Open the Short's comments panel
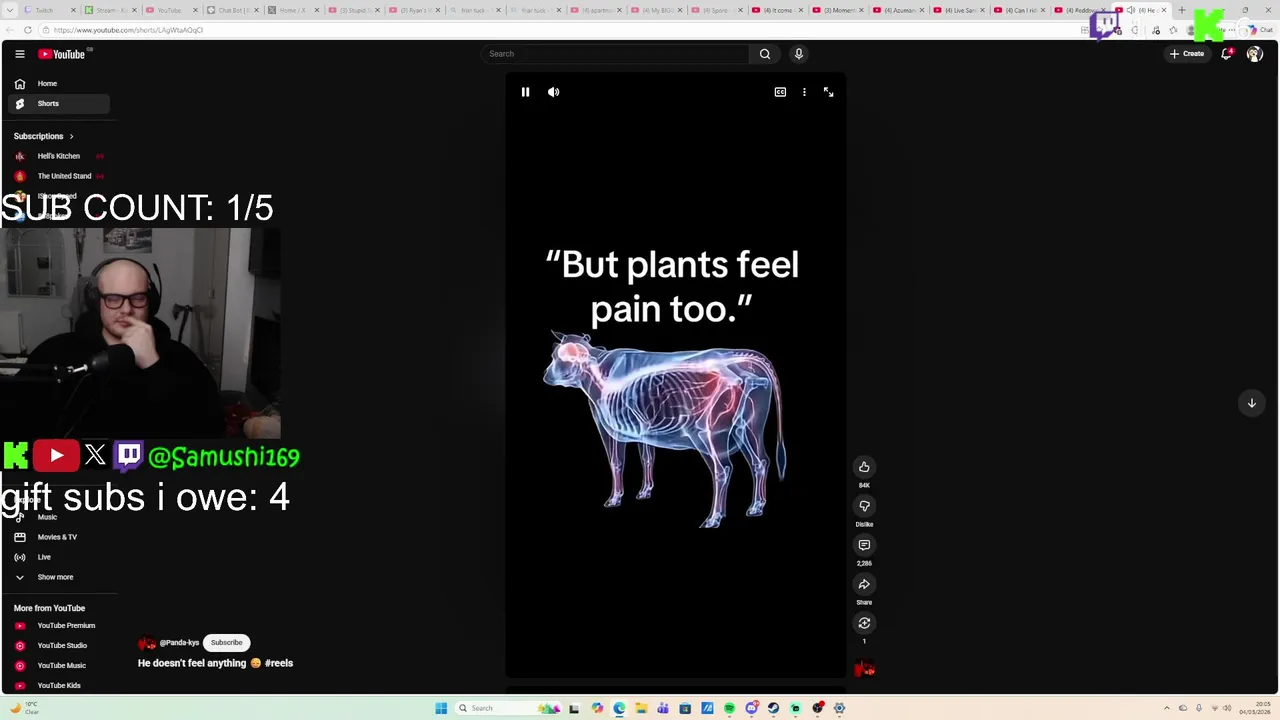This screenshot has width=1280, height=720. click(x=864, y=545)
